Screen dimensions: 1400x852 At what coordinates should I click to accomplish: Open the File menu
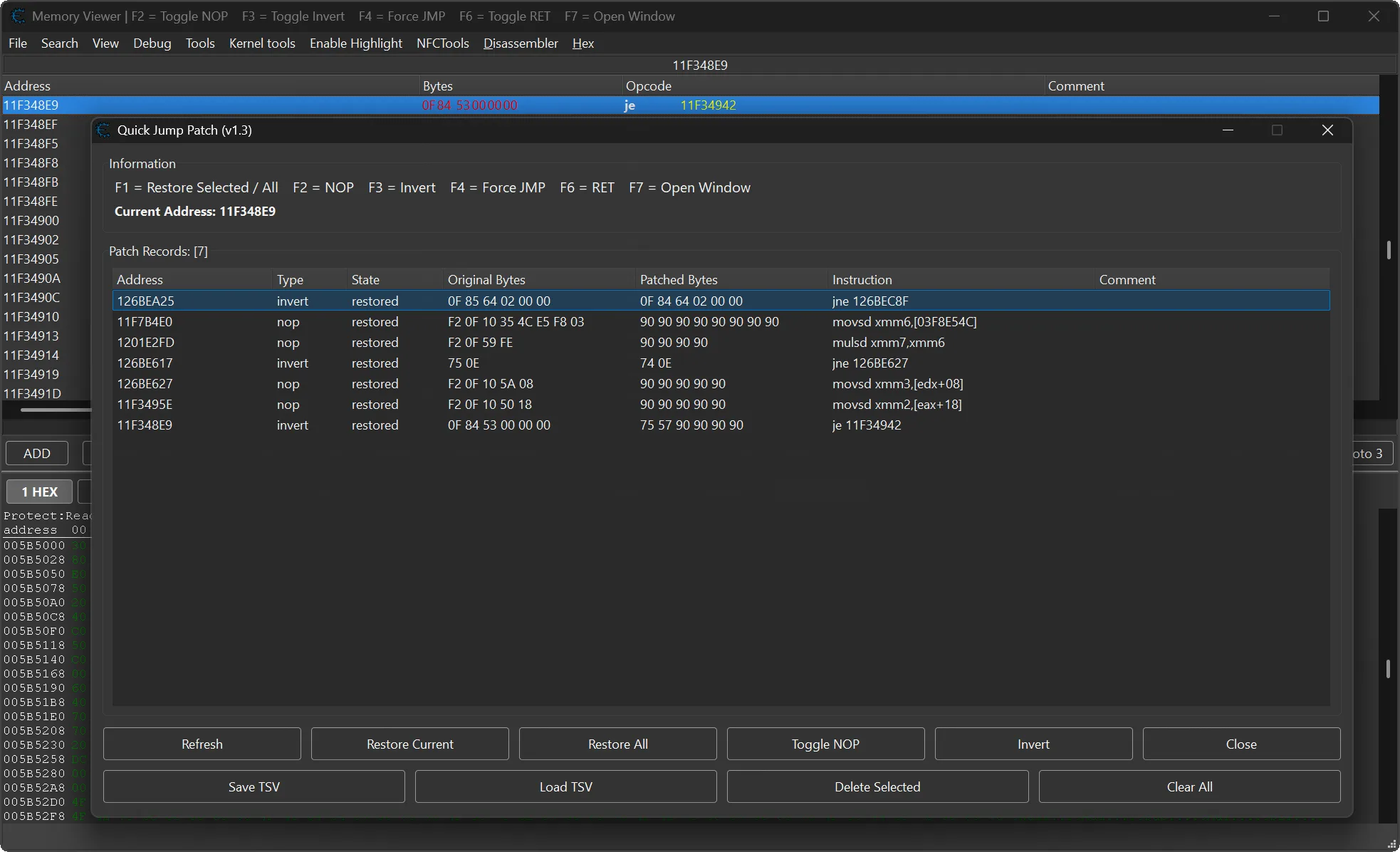point(18,43)
